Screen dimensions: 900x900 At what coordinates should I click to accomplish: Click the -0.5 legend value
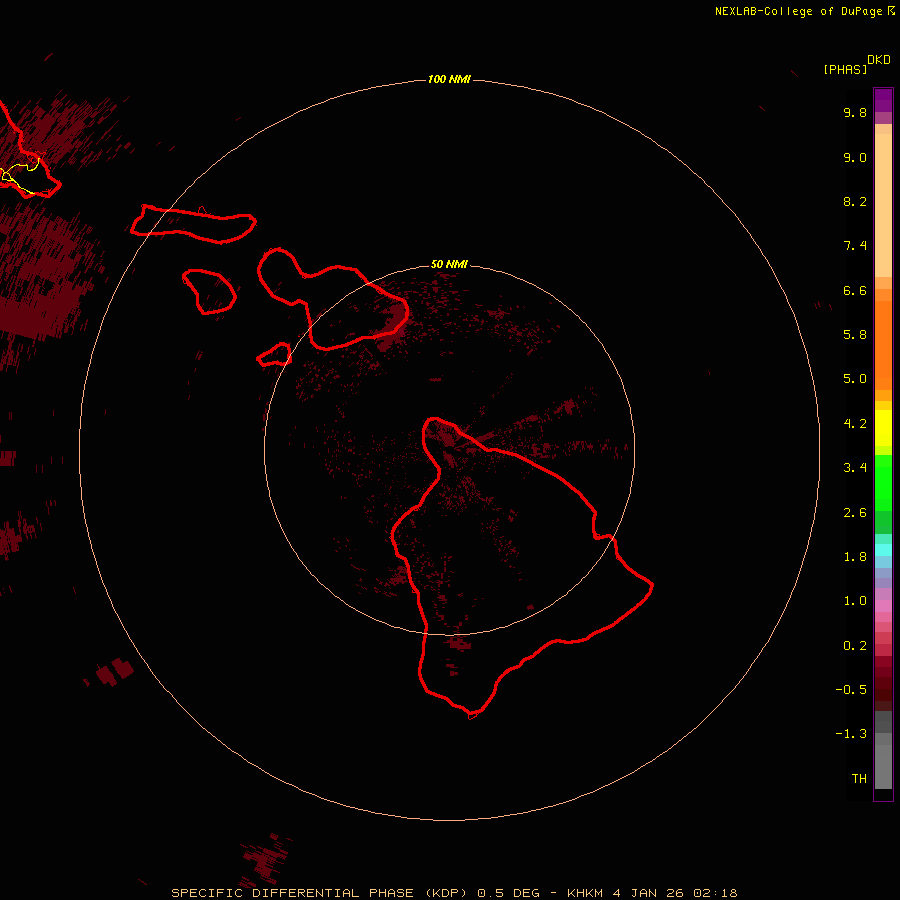pos(851,690)
